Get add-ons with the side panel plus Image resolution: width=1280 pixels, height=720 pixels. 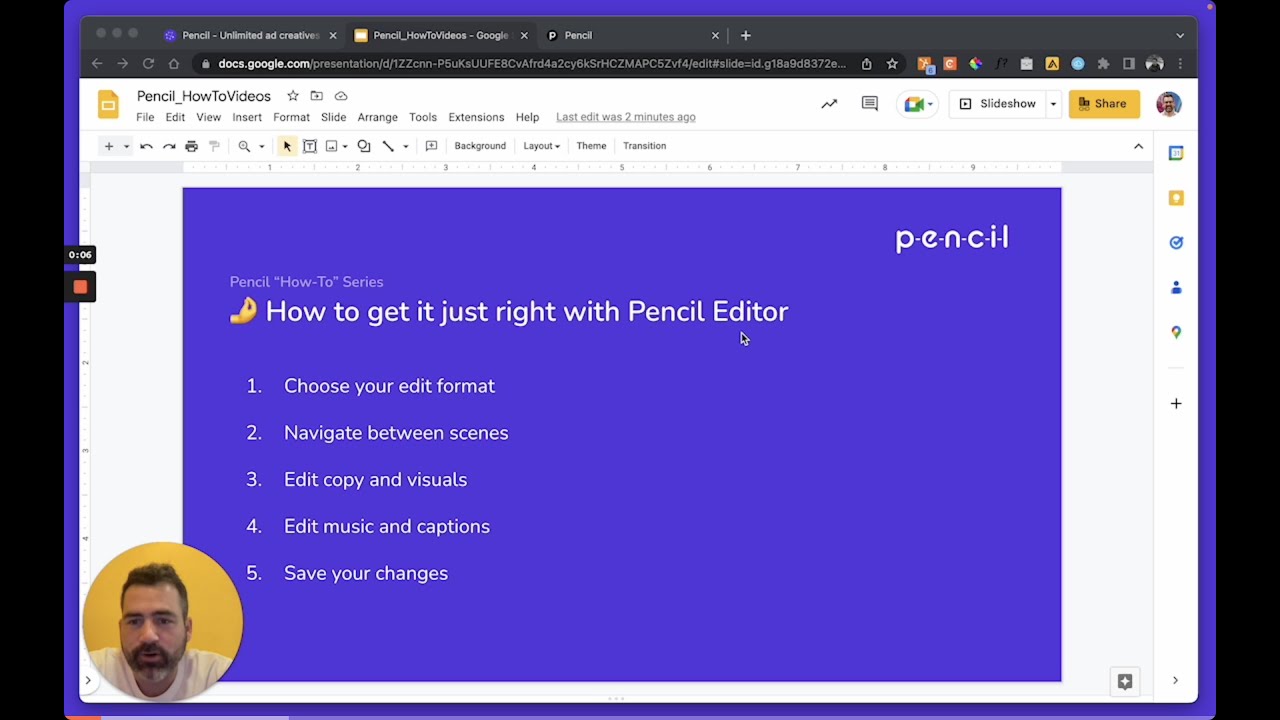click(1176, 404)
